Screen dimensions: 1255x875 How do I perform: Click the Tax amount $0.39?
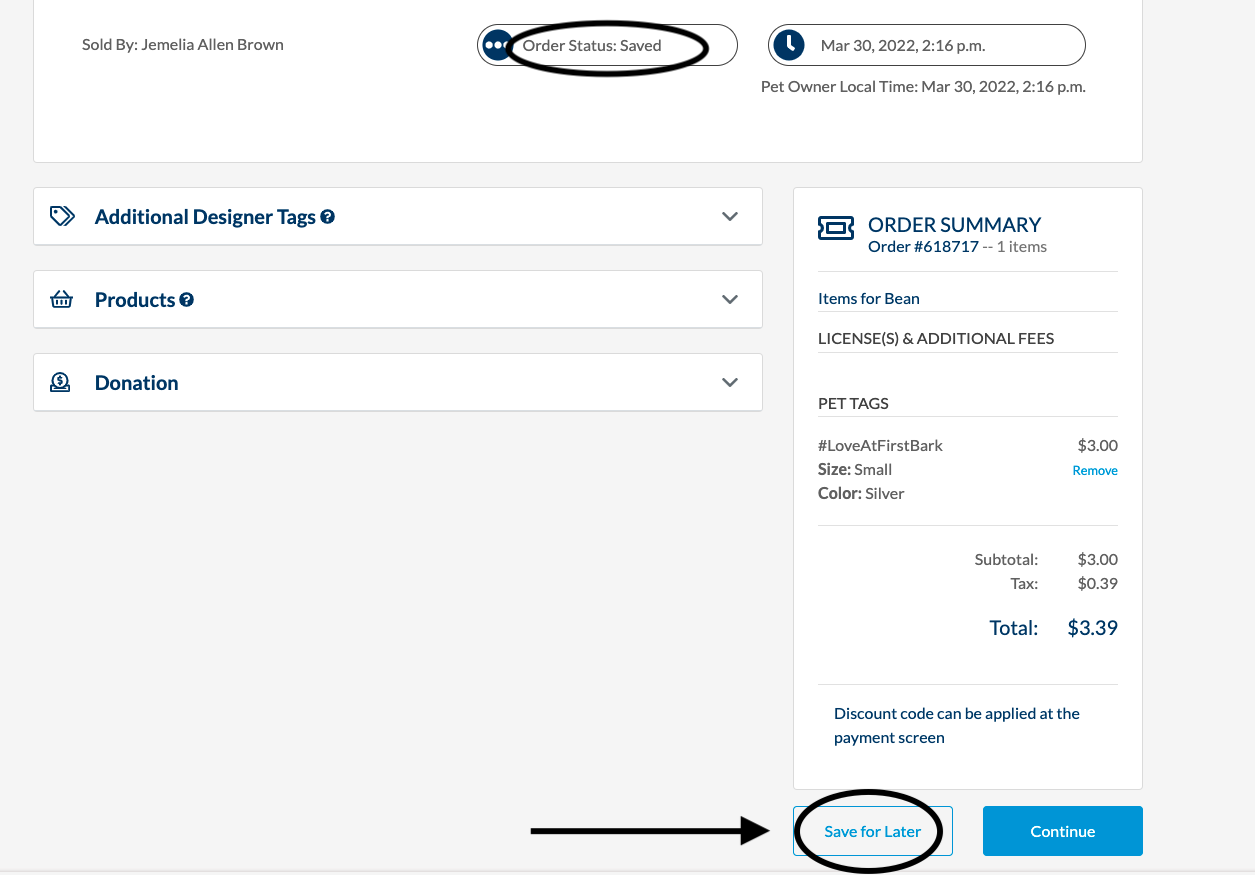1098,583
